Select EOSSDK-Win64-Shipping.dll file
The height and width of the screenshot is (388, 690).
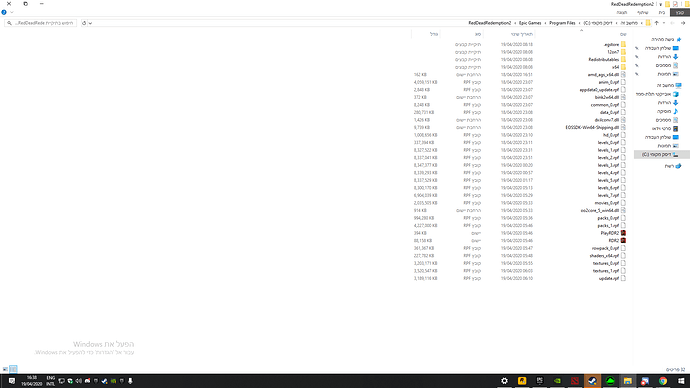(595, 128)
